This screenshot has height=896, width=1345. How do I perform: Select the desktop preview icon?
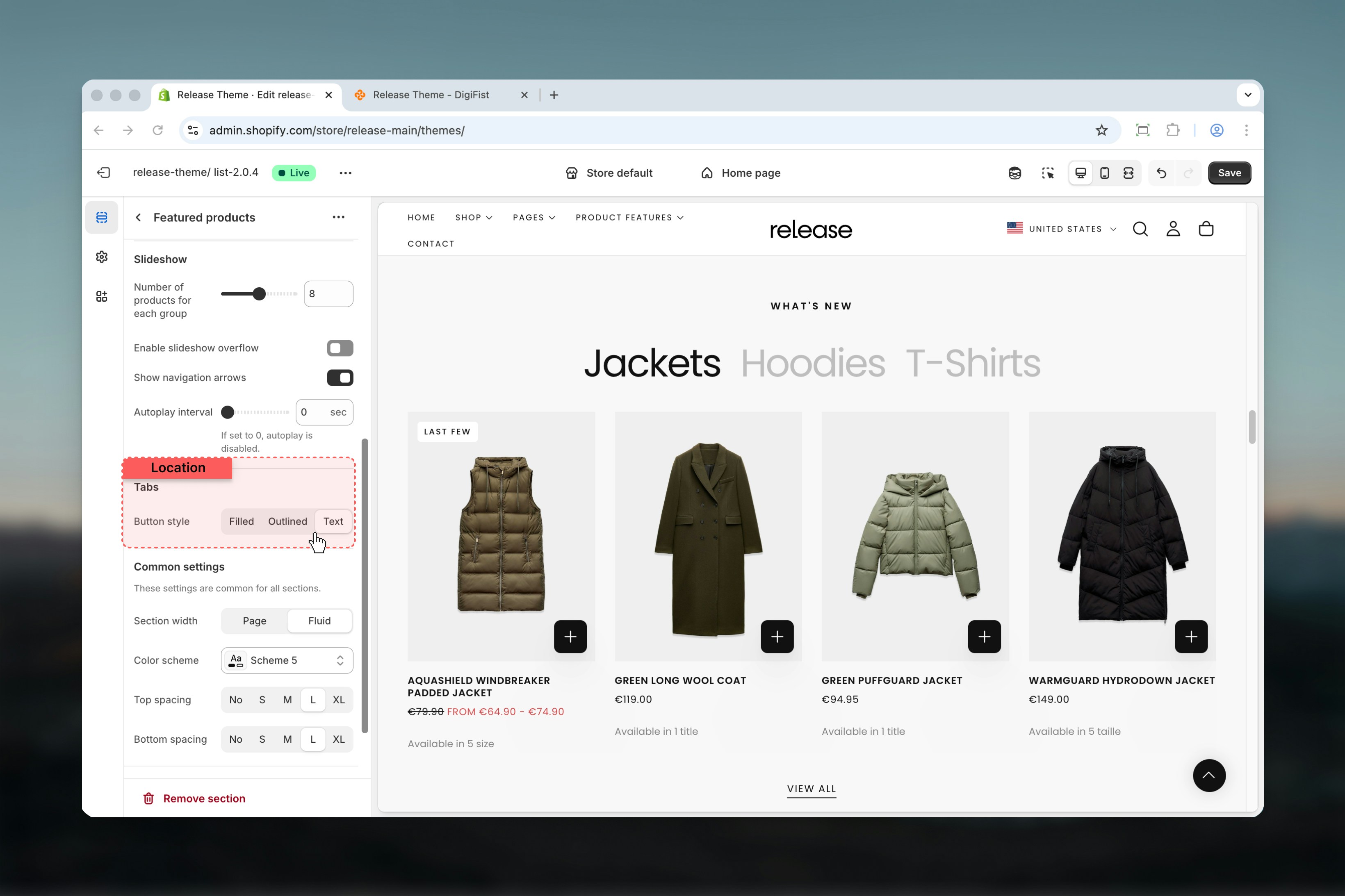coord(1080,173)
